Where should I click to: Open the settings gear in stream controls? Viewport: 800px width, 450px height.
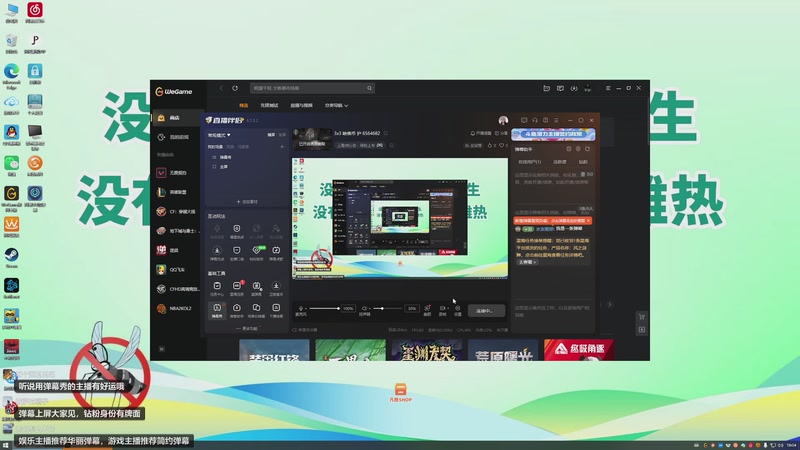pyautogui.click(x=458, y=310)
